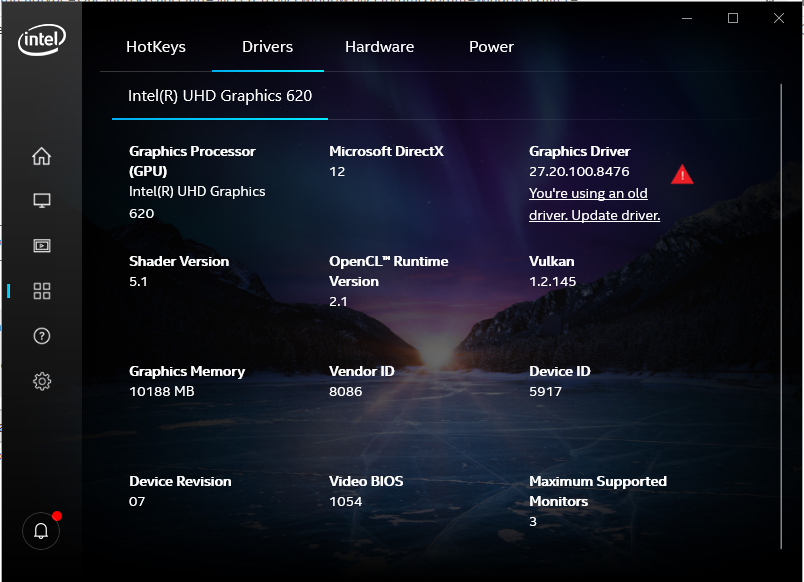Screen dimensions: 804x582
Task: Click the Video BIOS heading
Action: click(366, 481)
